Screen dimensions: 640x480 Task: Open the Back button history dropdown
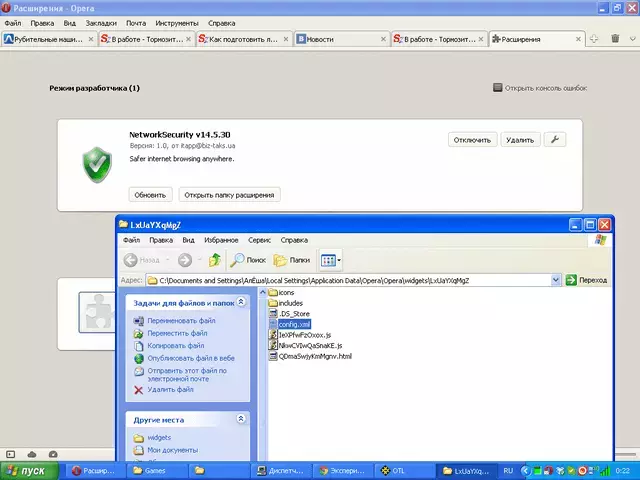[x=168, y=260]
